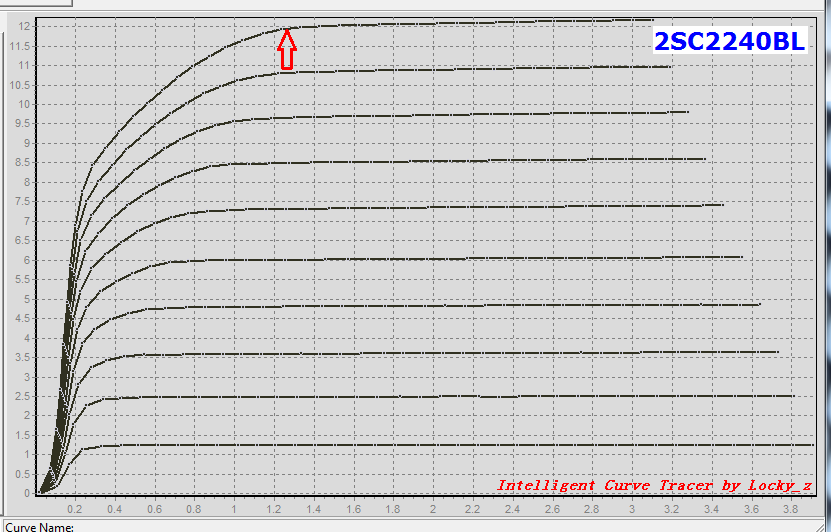
Task: Click the 6.5 label on the vertical axis
Action: pos(24,241)
